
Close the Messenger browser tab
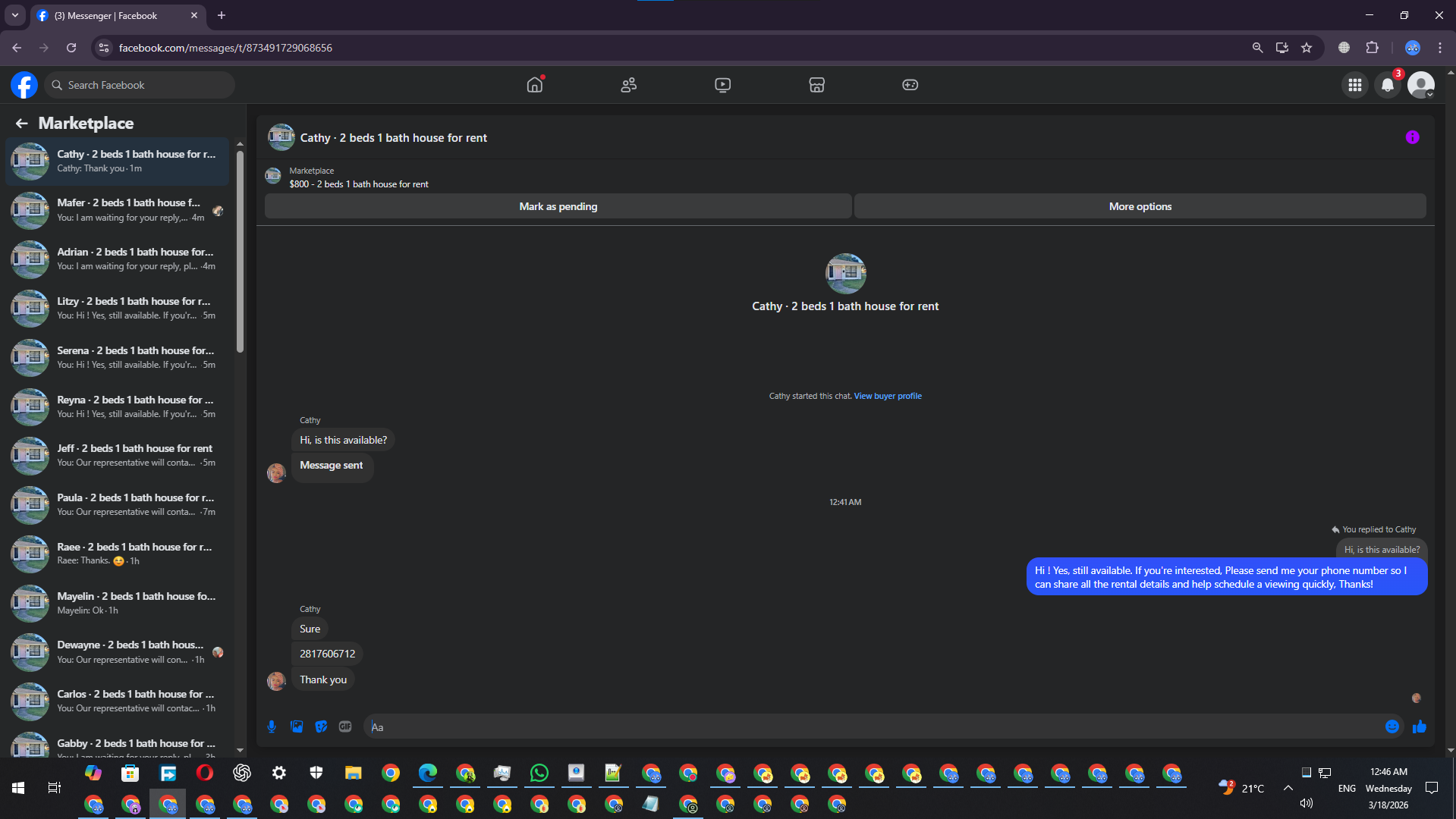click(x=194, y=15)
